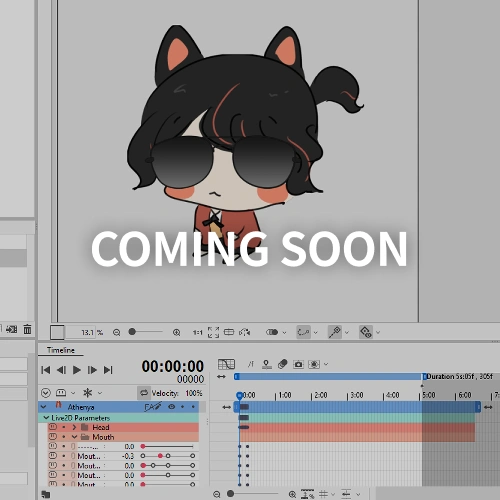
Task: Click the eraser icon in the timeline toolbar
Action: click(283, 364)
